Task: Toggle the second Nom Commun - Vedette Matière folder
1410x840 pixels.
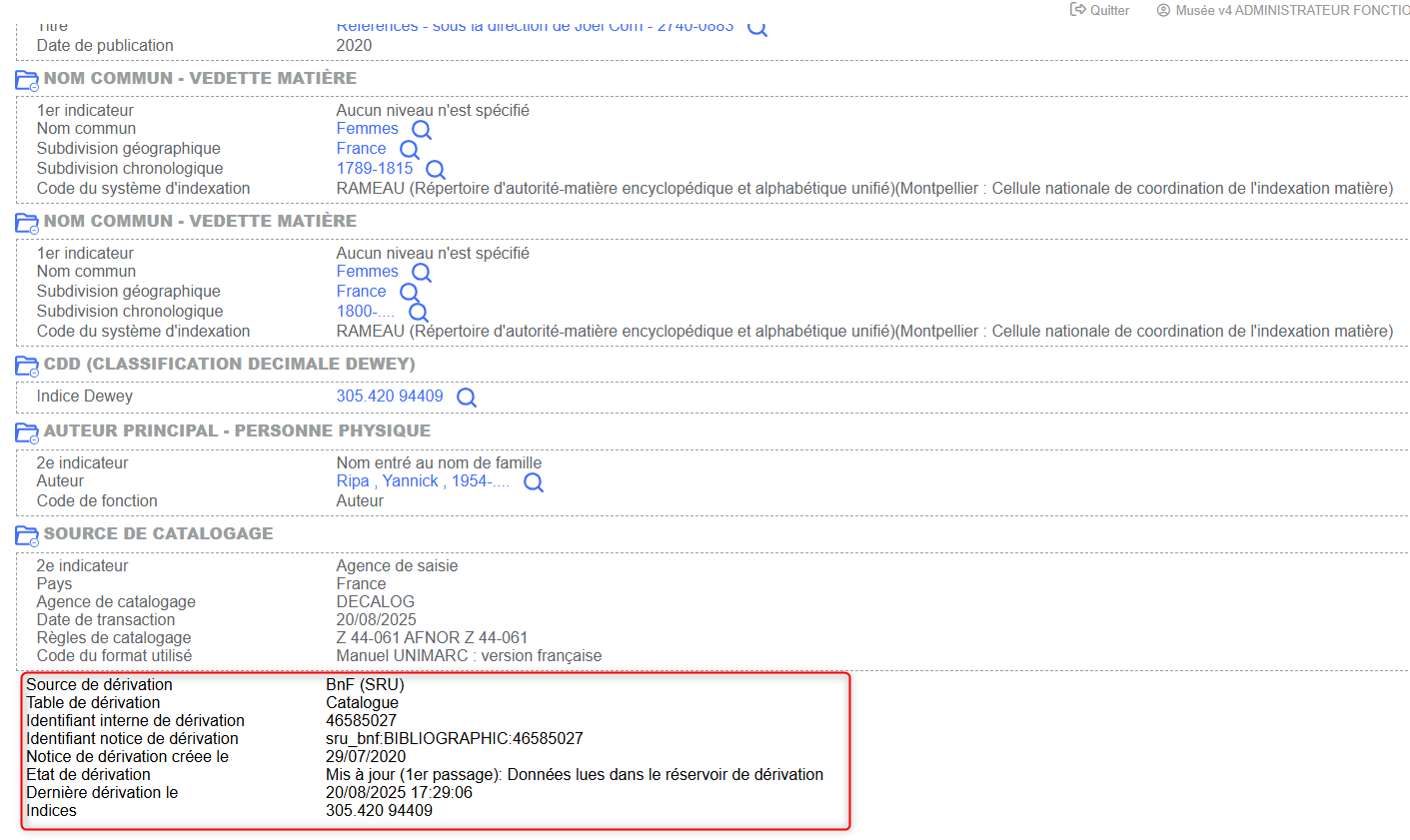Action: (27, 222)
